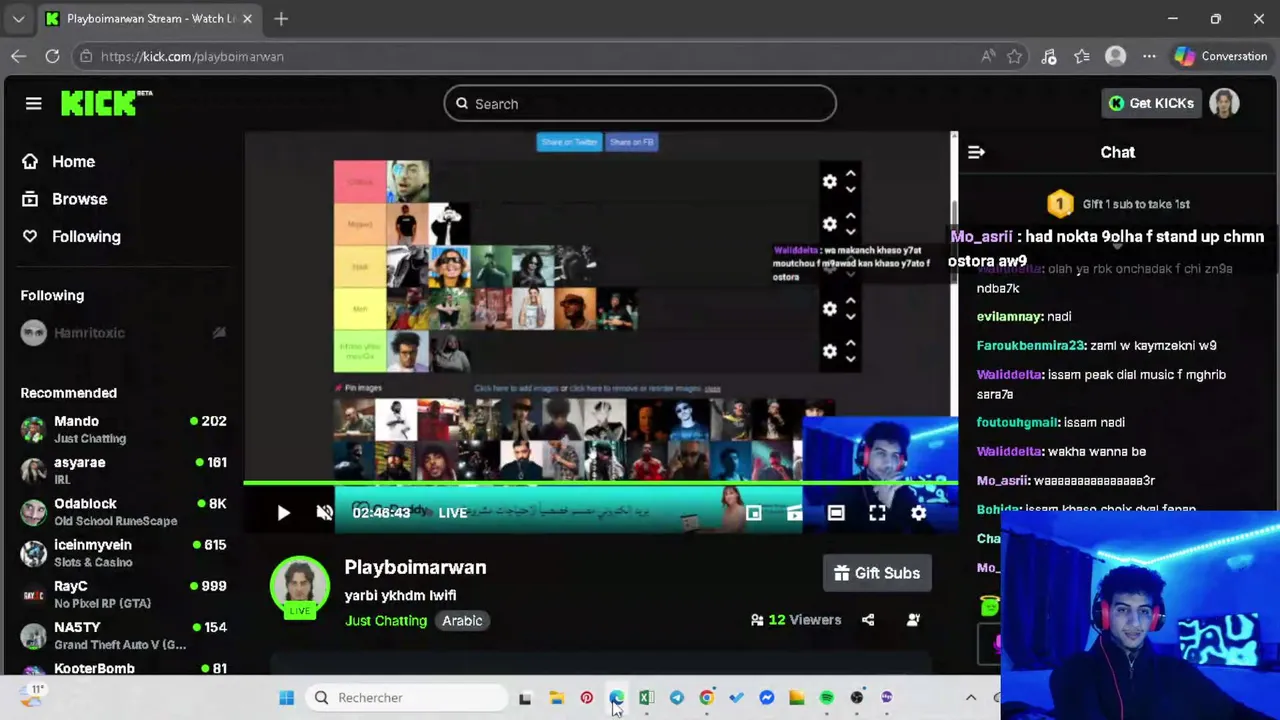This screenshot has width=1280, height=720.
Task: Open File Explorer from the taskbar
Action: tap(557, 698)
